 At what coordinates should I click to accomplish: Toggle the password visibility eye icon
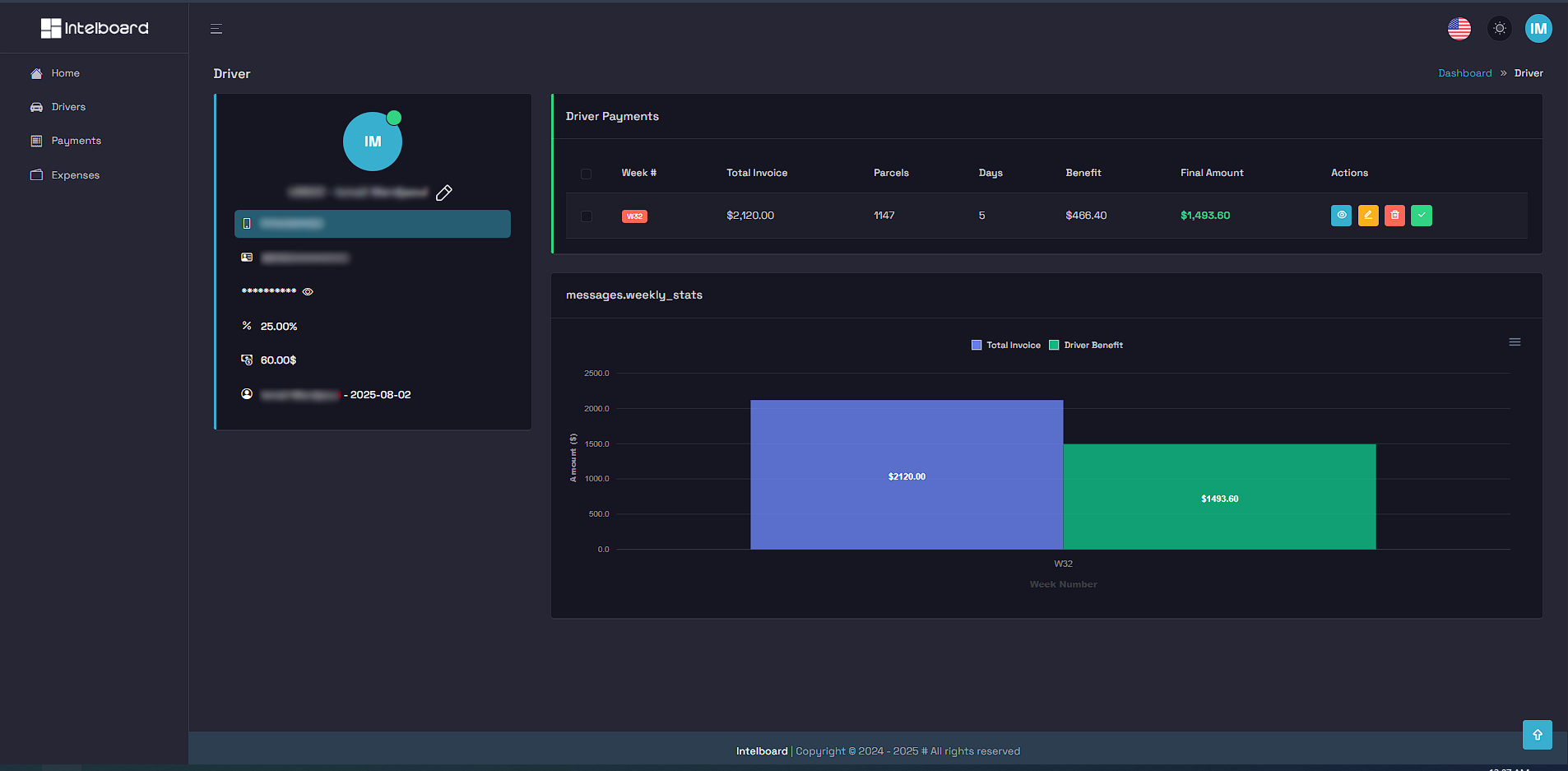(308, 291)
